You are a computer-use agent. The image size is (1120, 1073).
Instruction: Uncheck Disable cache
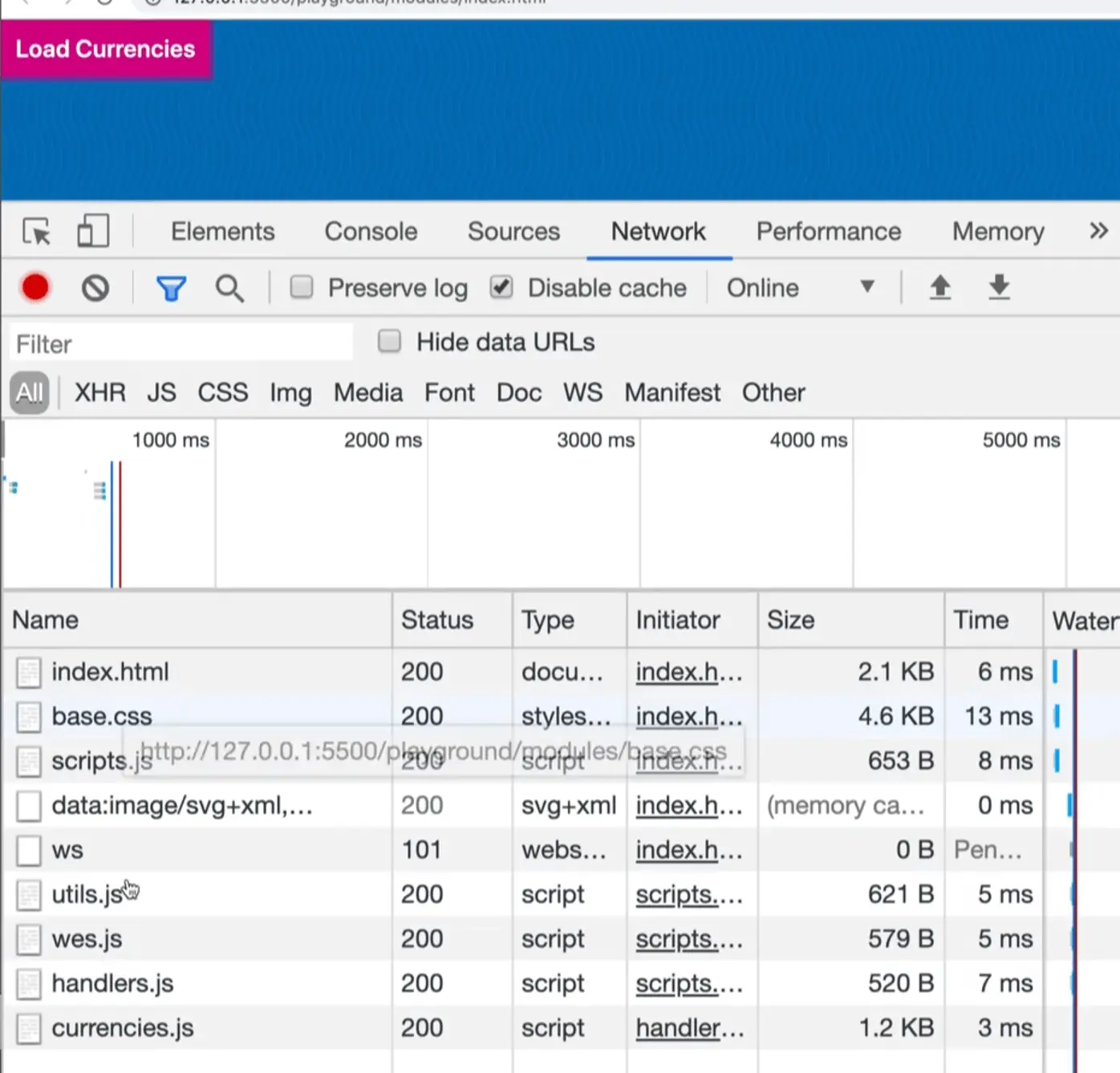pyautogui.click(x=501, y=287)
